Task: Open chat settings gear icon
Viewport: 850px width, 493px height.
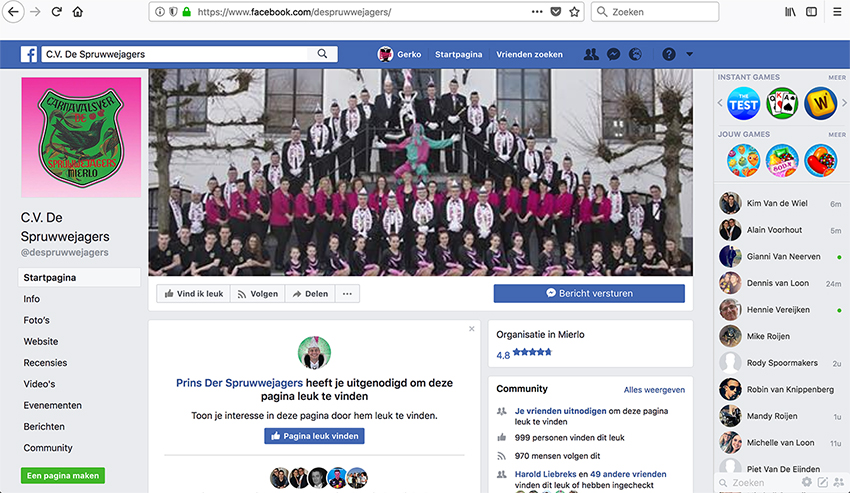Action: (807, 482)
